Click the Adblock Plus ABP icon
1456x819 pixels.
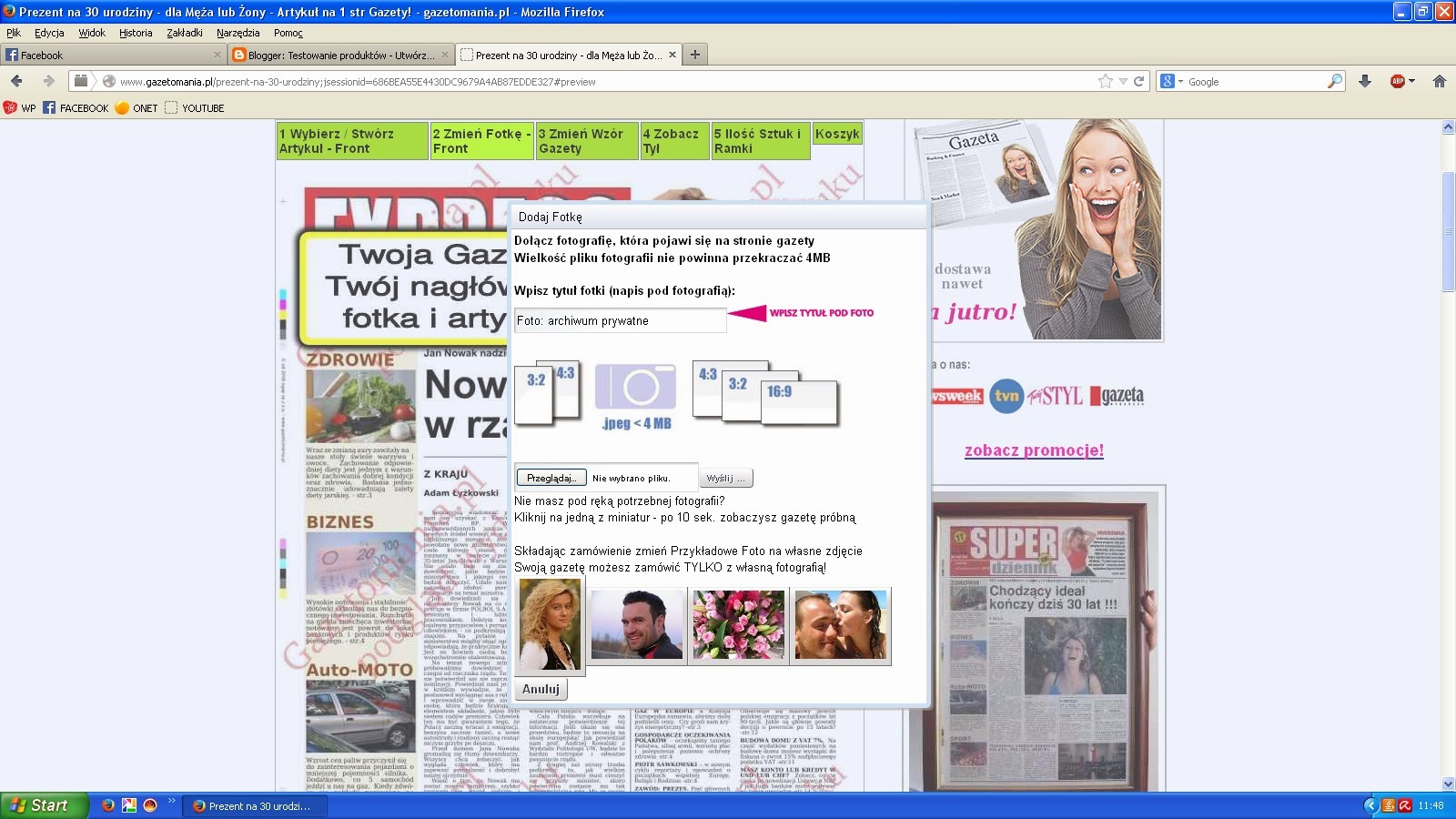point(1398,81)
